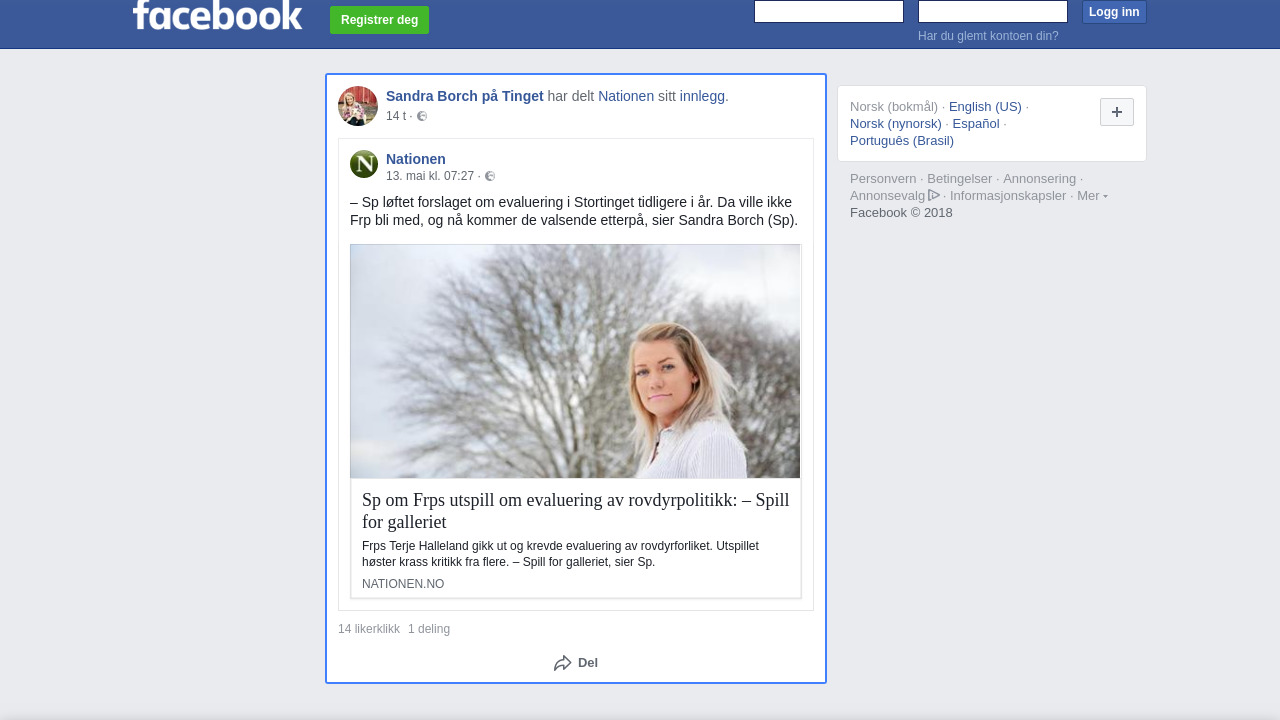Focus the email login input field
The image size is (1280, 720).
point(829,11)
